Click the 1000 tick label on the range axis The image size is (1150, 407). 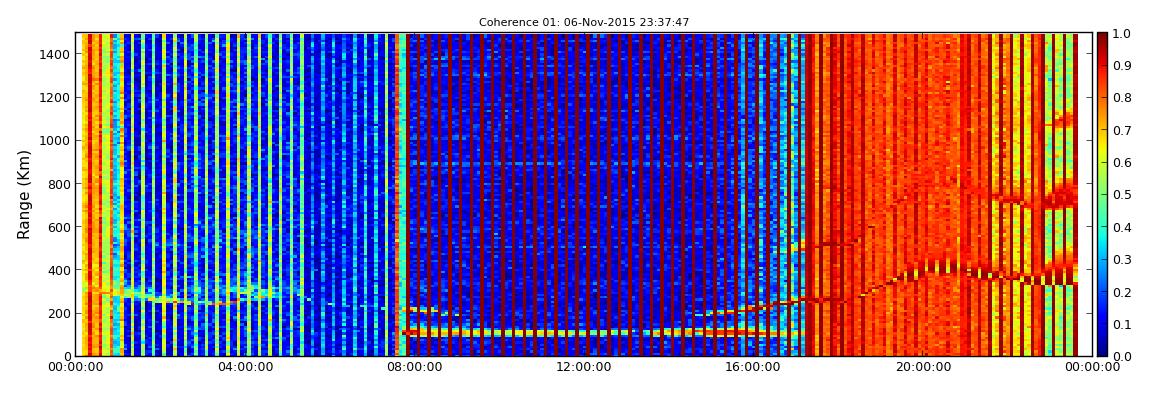(56, 141)
